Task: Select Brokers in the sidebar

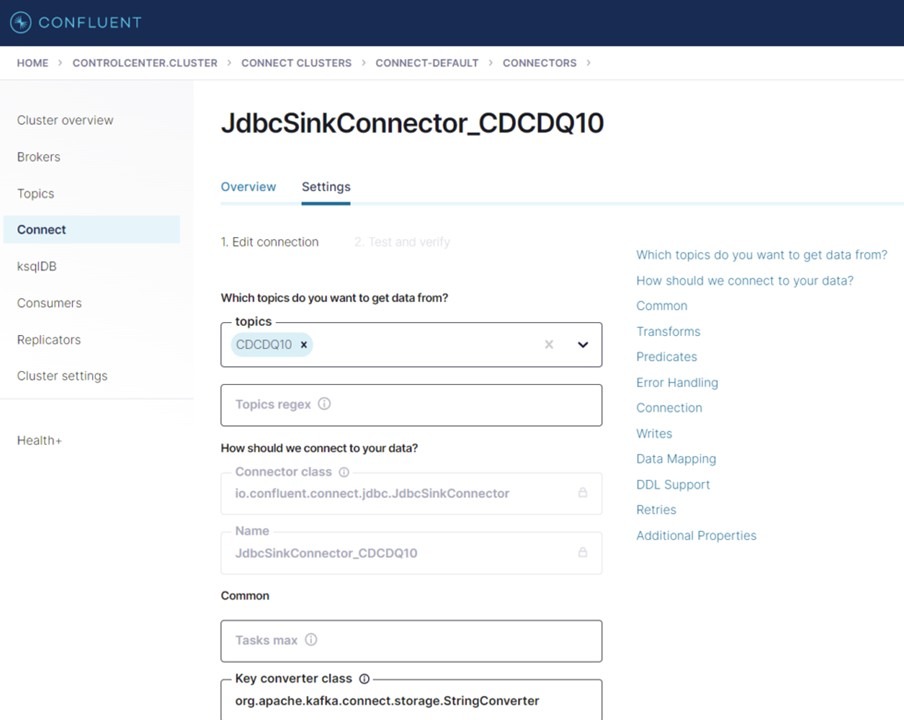Action: pos(38,157)
